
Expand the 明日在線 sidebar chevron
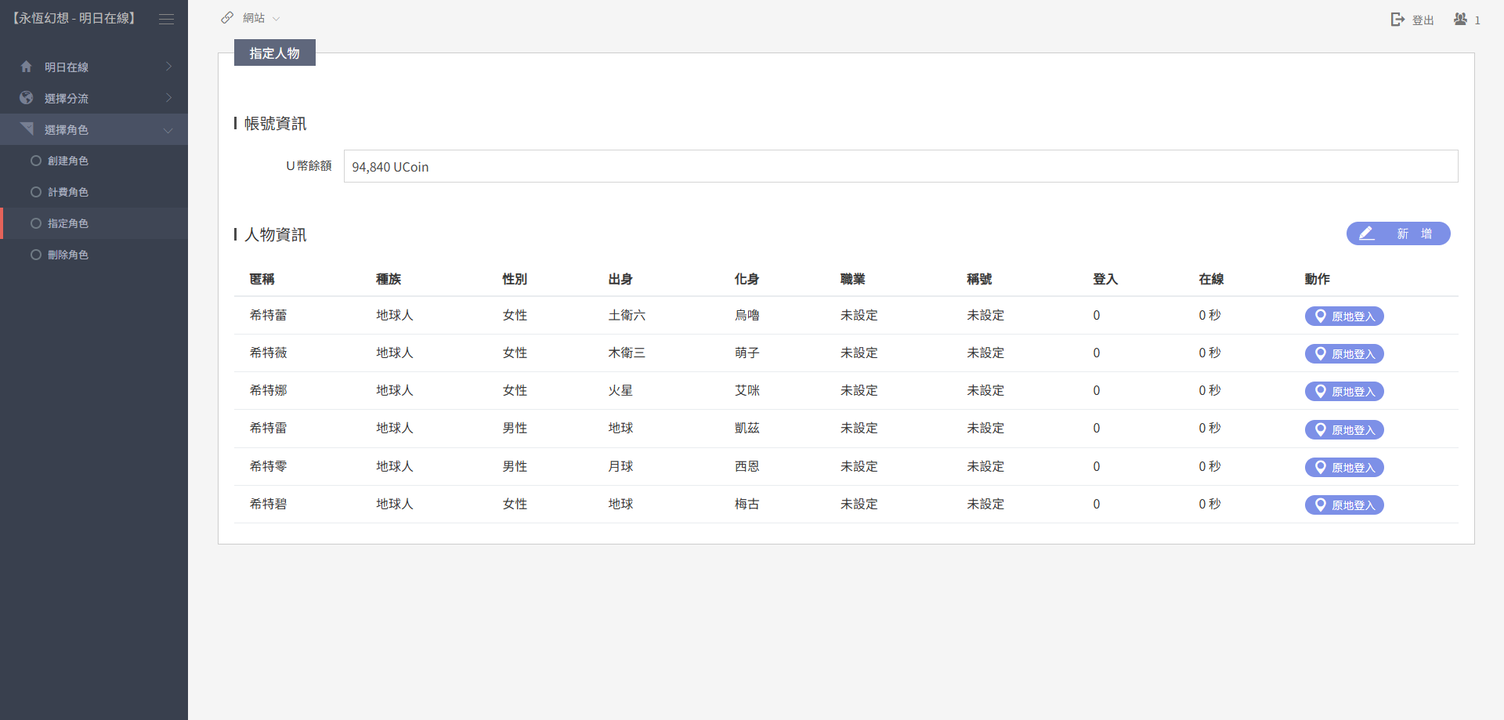coord(168,67)
